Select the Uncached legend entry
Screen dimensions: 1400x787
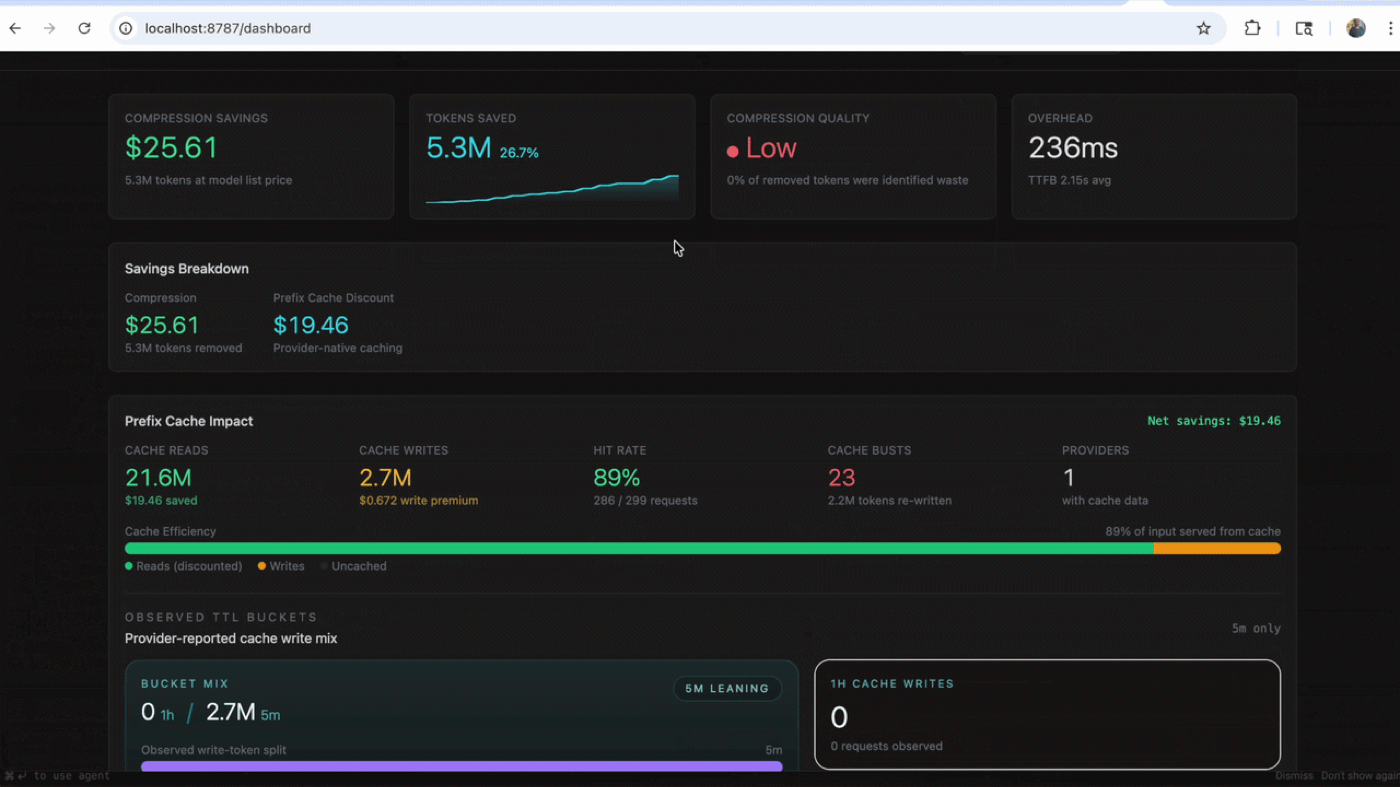tap(354, 566)
